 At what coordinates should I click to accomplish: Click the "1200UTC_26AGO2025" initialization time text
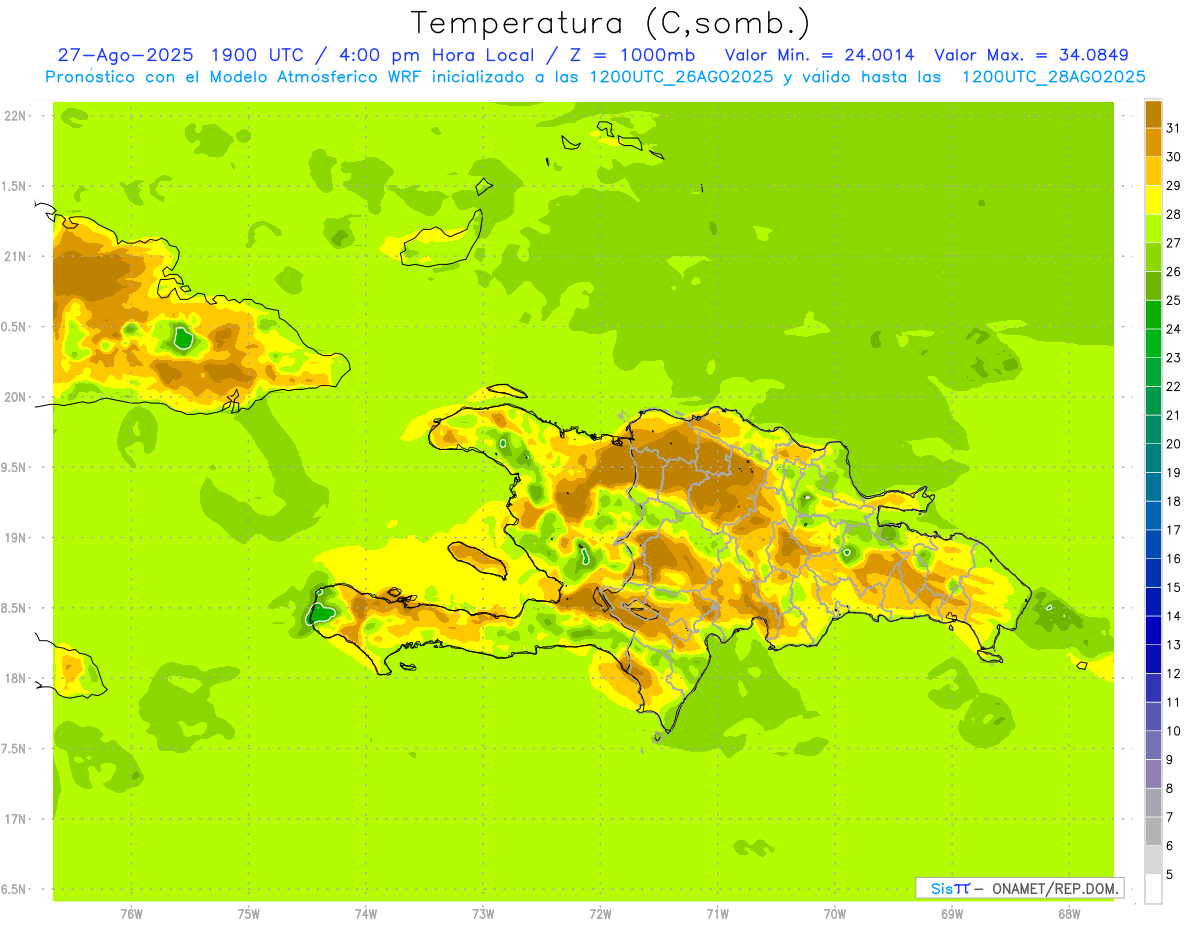(x=683, y=77)
